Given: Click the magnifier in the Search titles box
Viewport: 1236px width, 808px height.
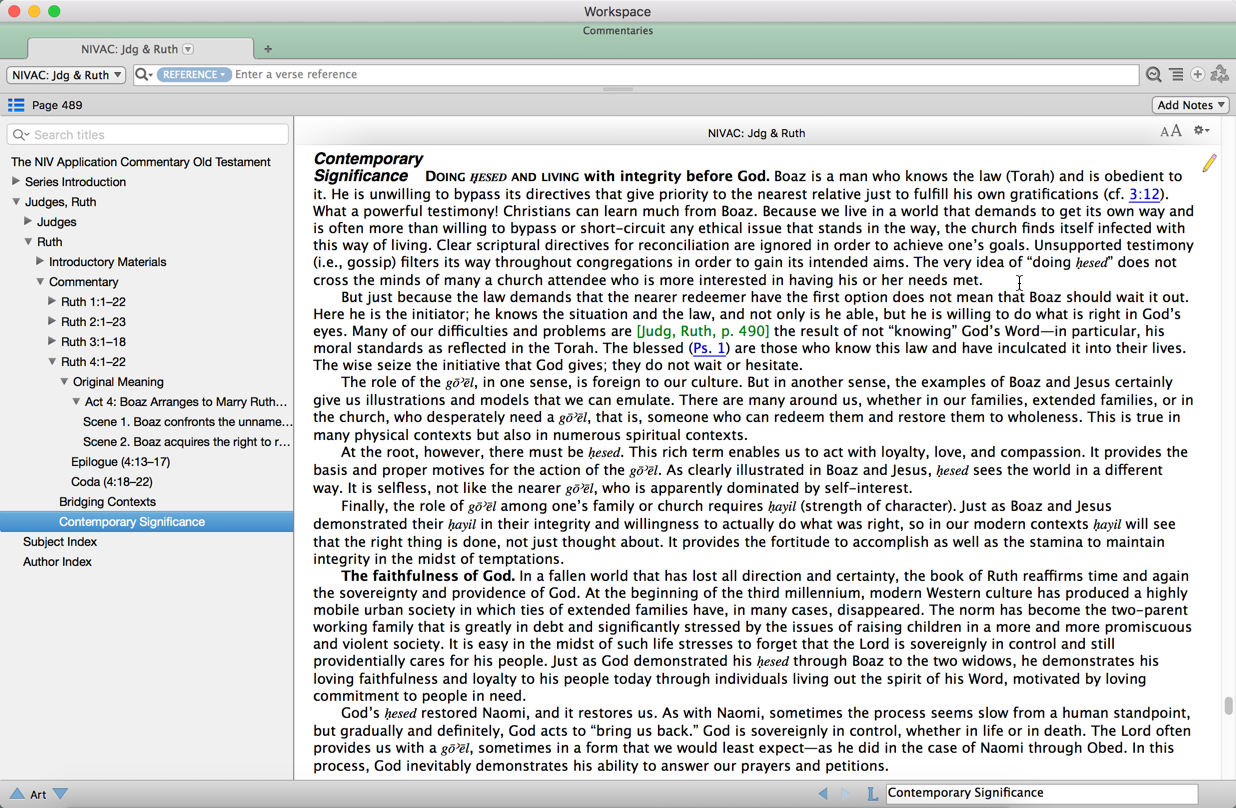Looking at the screenshot, I should 21,135.
